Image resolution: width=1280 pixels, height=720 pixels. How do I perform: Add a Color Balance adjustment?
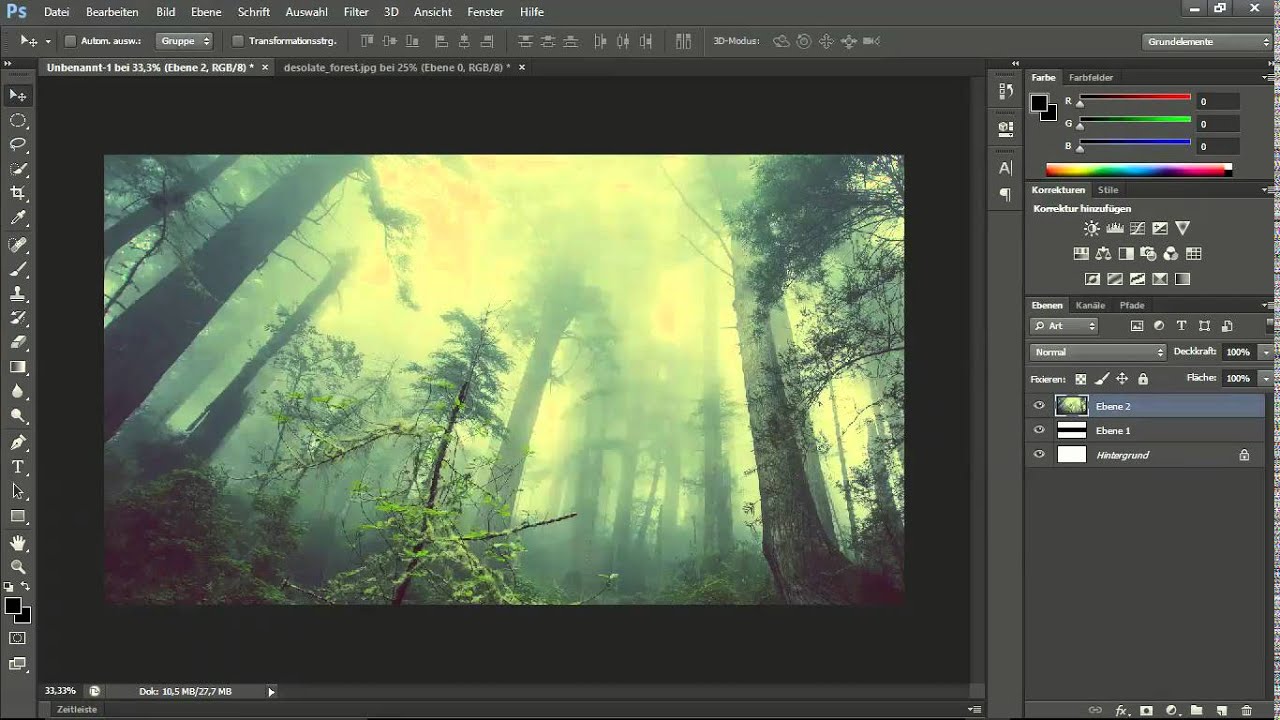coord(1103,254)
